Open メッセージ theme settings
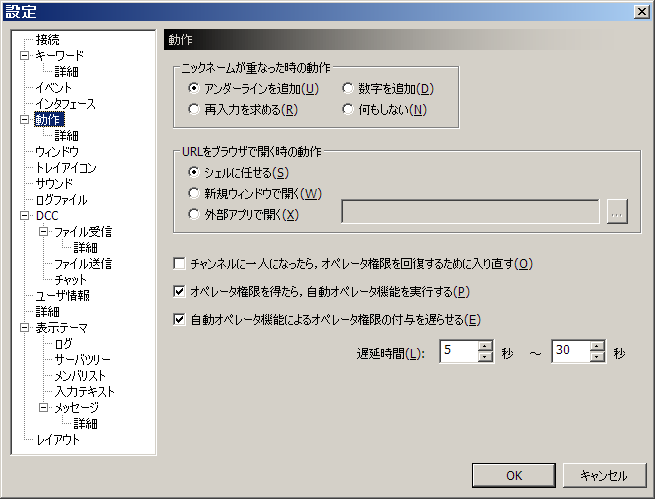The height and width of the screenshot is (499, 655). click(x=76, y=408)
